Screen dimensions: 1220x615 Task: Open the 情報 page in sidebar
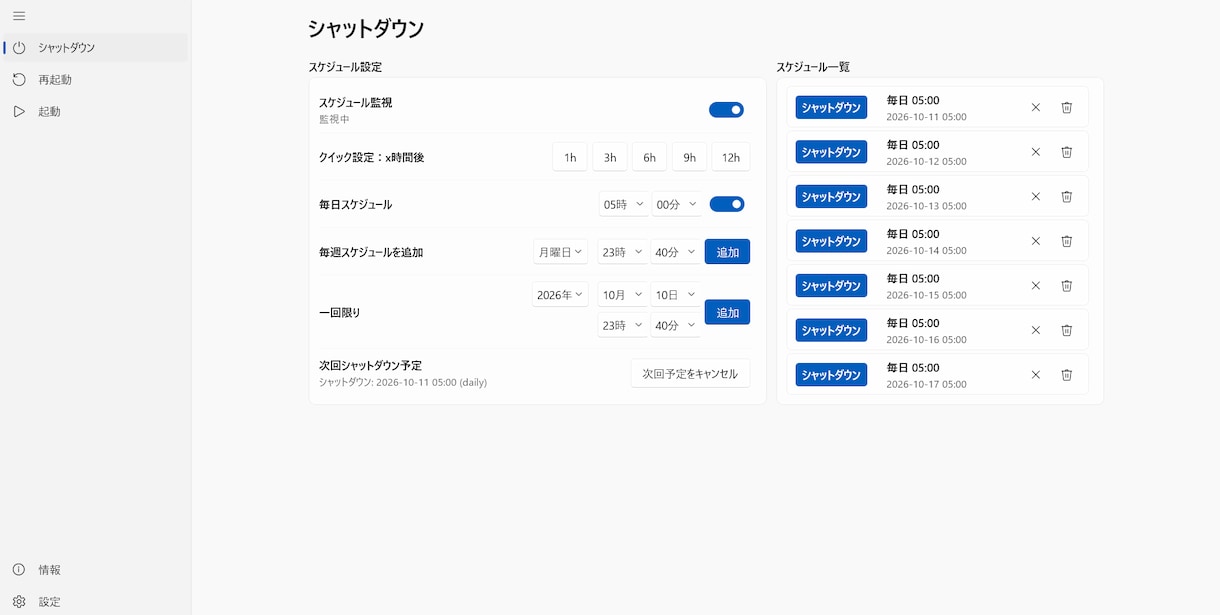95,569
